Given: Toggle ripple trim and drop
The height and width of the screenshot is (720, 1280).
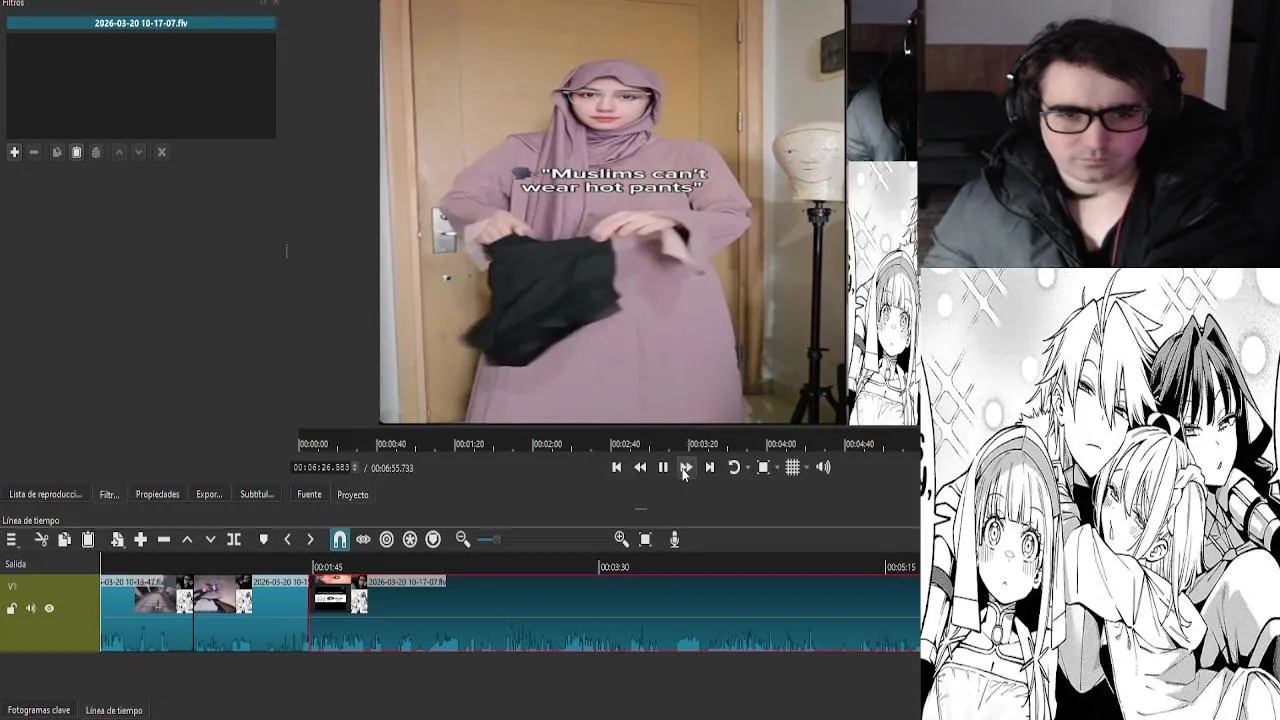Looking at the screenshot, I should [387, 539].
